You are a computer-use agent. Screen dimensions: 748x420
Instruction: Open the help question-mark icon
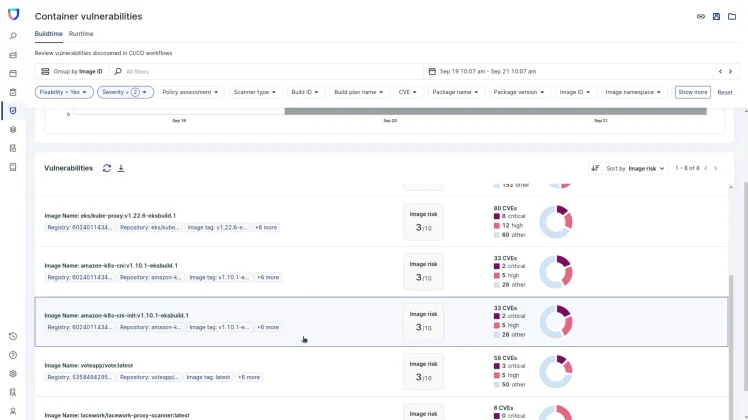(13, 355)
